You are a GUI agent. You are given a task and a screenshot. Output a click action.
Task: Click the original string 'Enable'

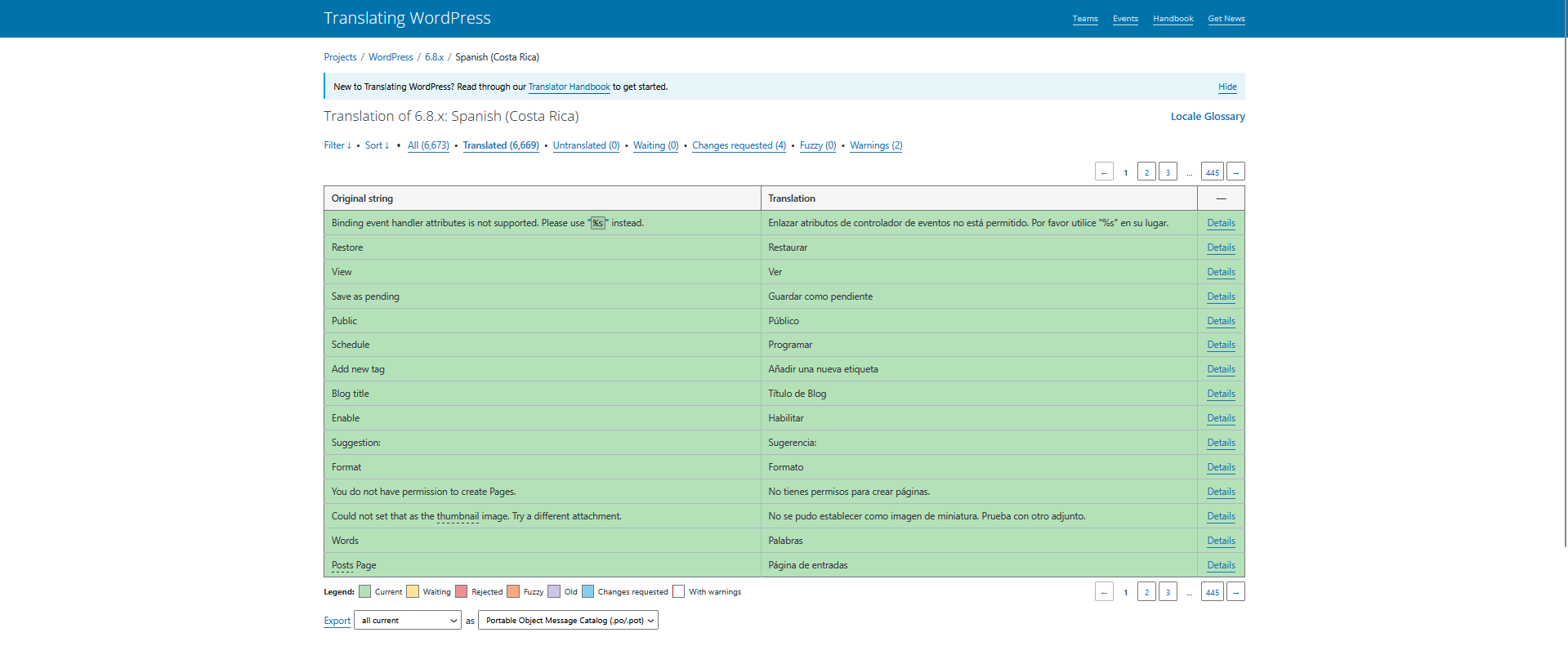click(x=346, y=418)
